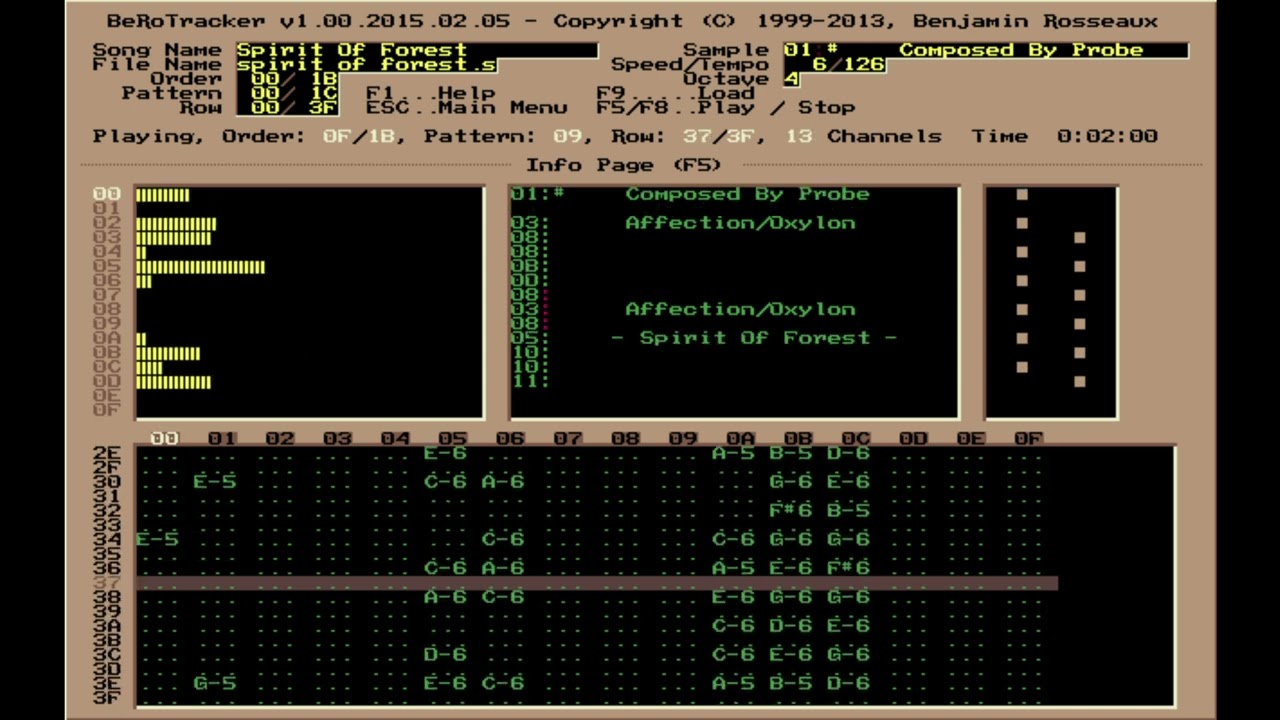Click the playing Time readout 0:02:00
1280x720 pixels.
point(1107,136)
